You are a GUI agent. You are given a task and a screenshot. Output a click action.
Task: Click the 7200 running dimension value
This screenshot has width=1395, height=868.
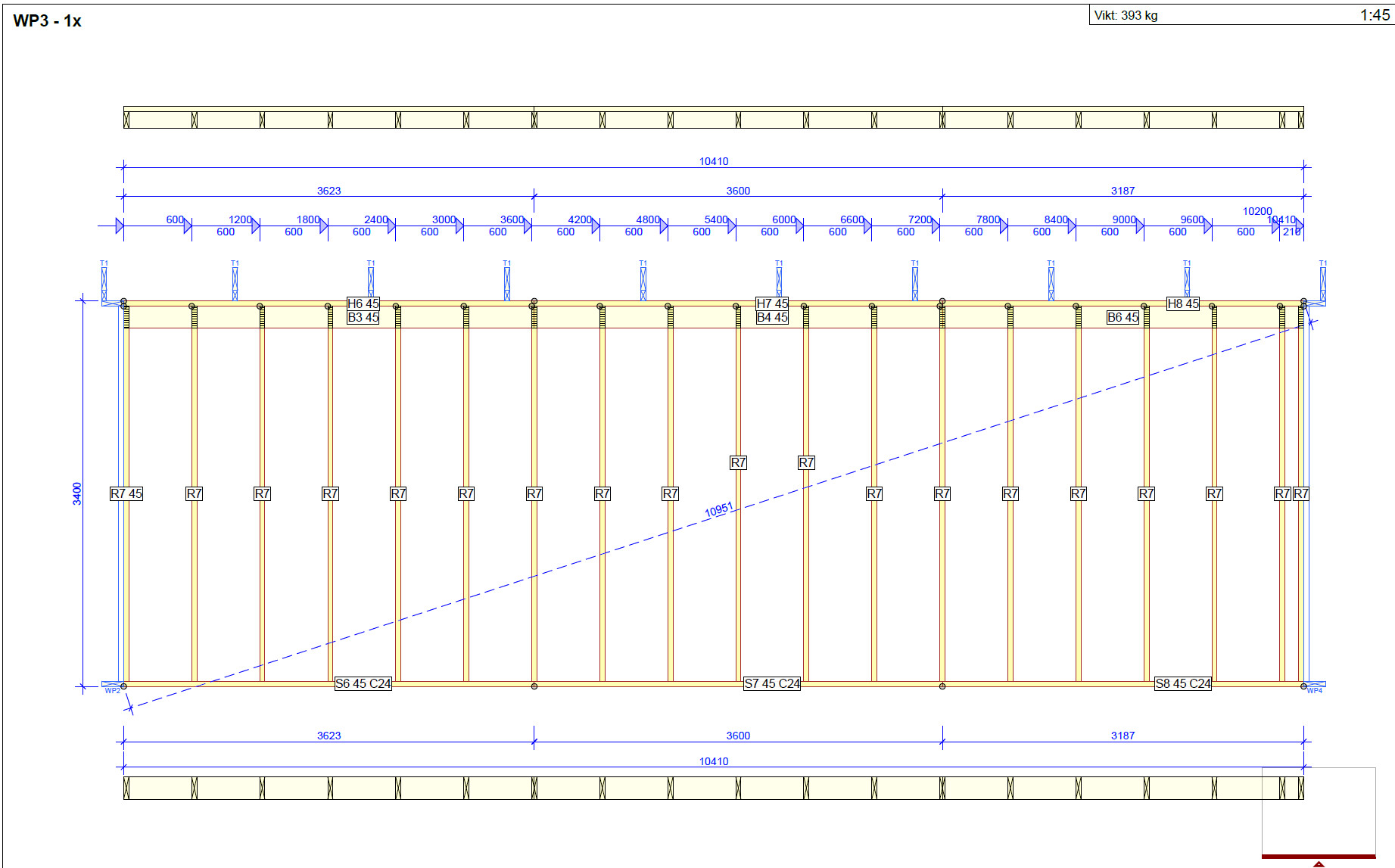(x=920, y=219)
